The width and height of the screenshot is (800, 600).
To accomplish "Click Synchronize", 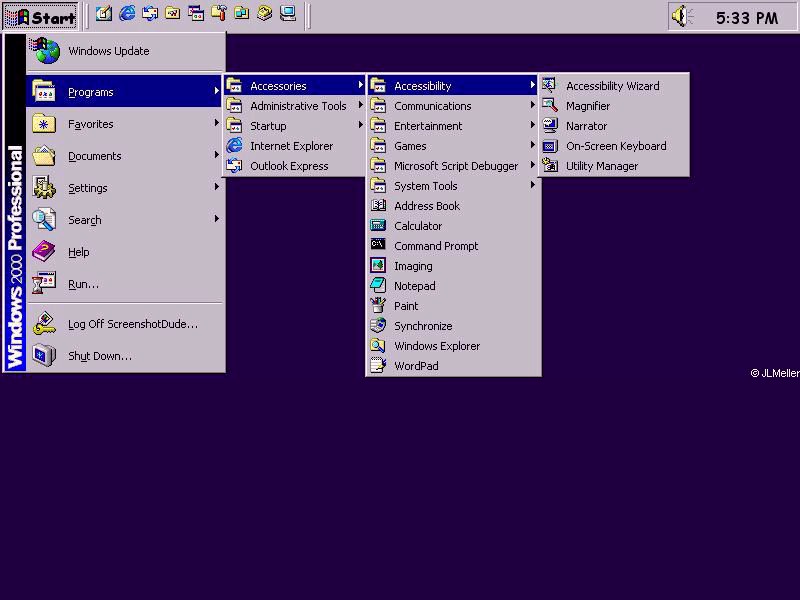I will tap(453, 326).
